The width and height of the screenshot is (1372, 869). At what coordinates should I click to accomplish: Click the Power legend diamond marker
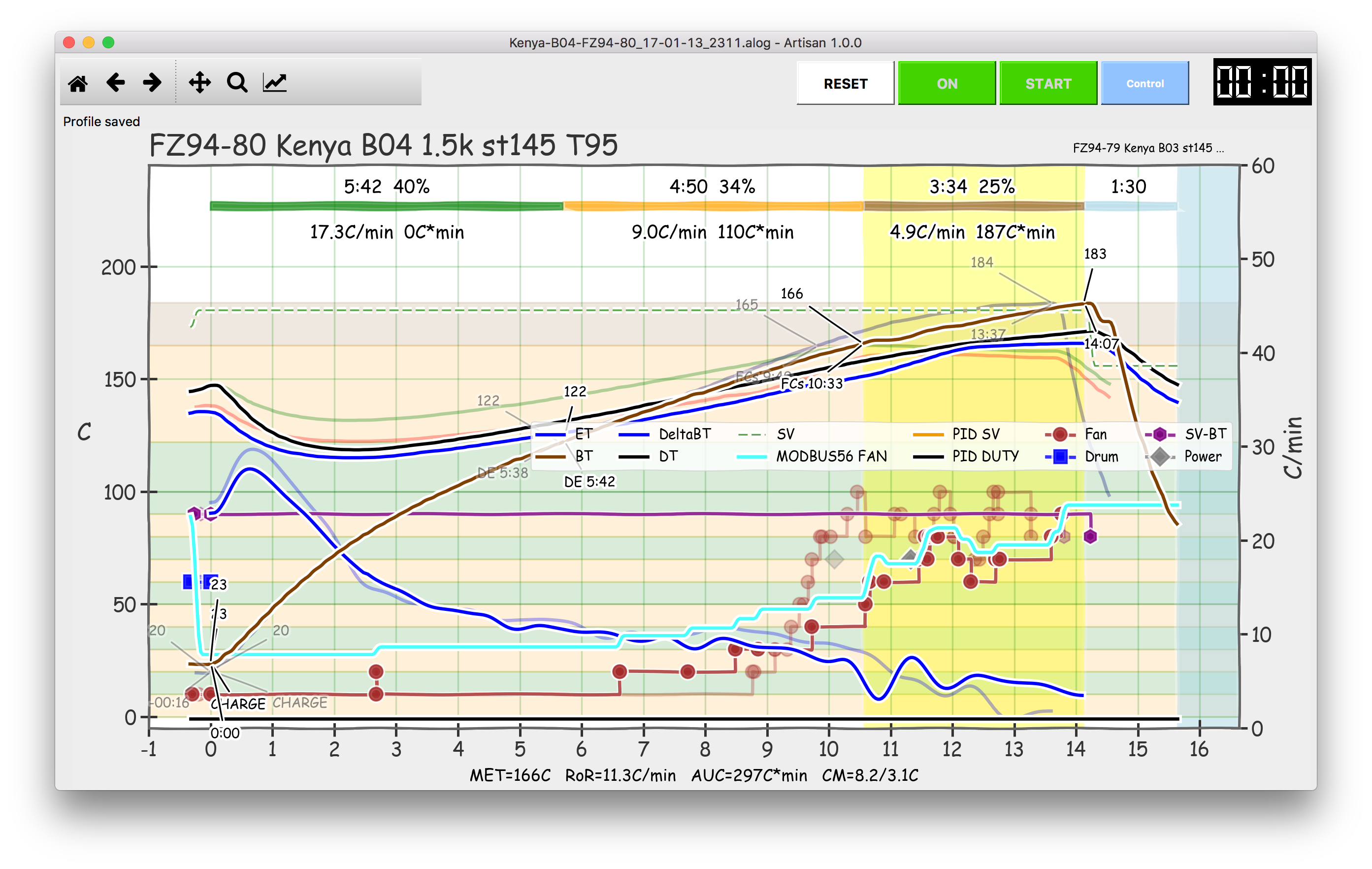(x=1160, y=457)
